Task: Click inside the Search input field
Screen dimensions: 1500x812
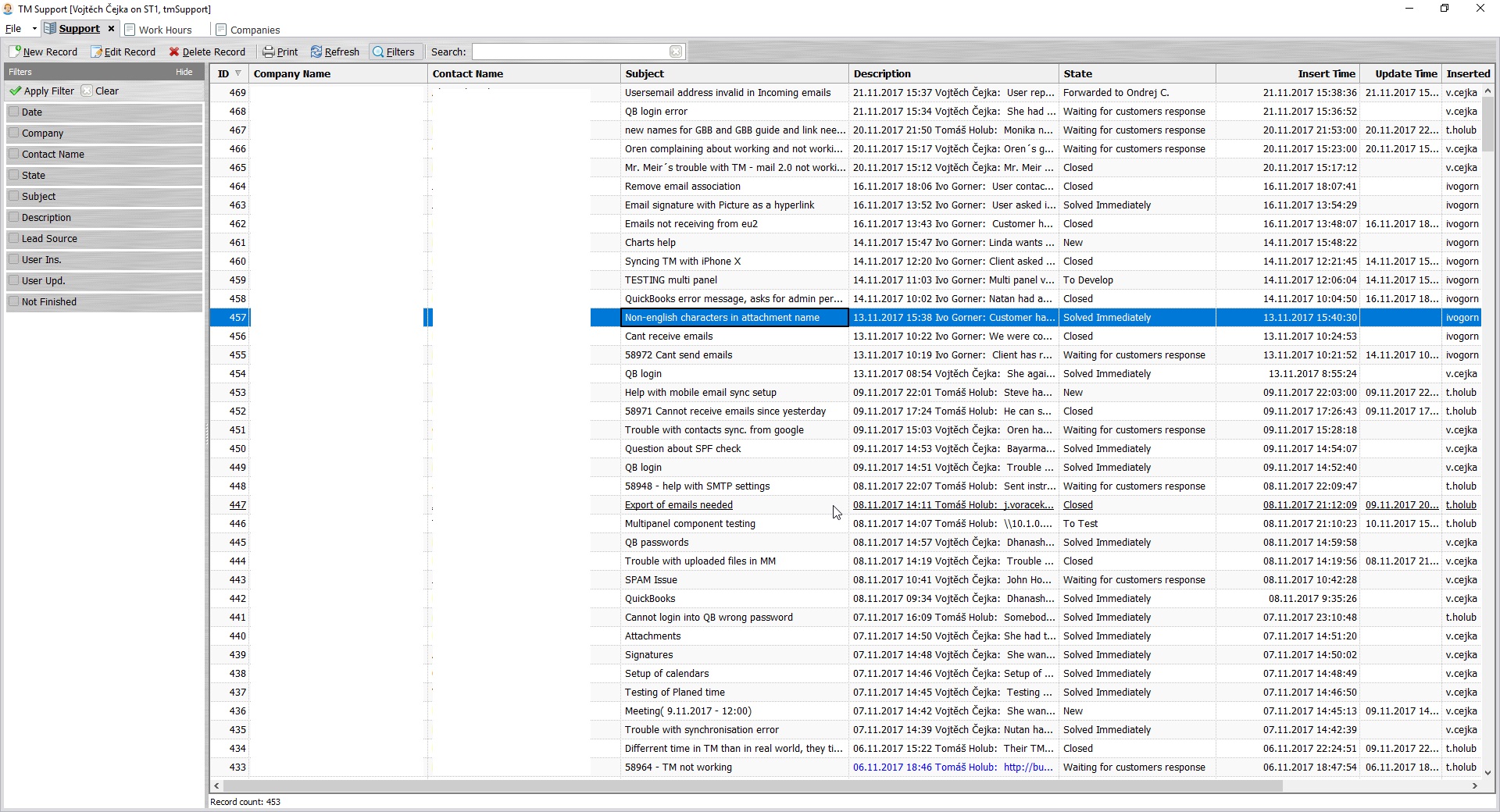Action: click(570, 52)
